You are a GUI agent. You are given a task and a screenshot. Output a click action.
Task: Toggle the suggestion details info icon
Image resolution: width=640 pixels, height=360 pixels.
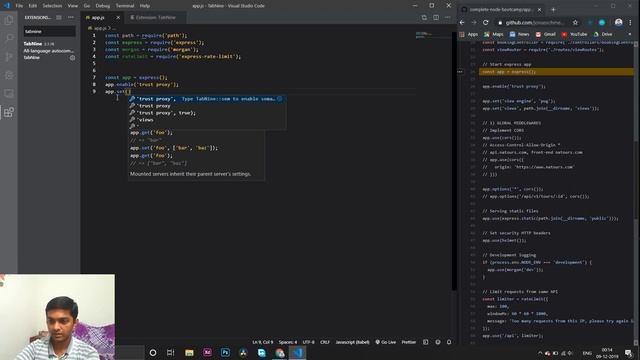[280, 99]
